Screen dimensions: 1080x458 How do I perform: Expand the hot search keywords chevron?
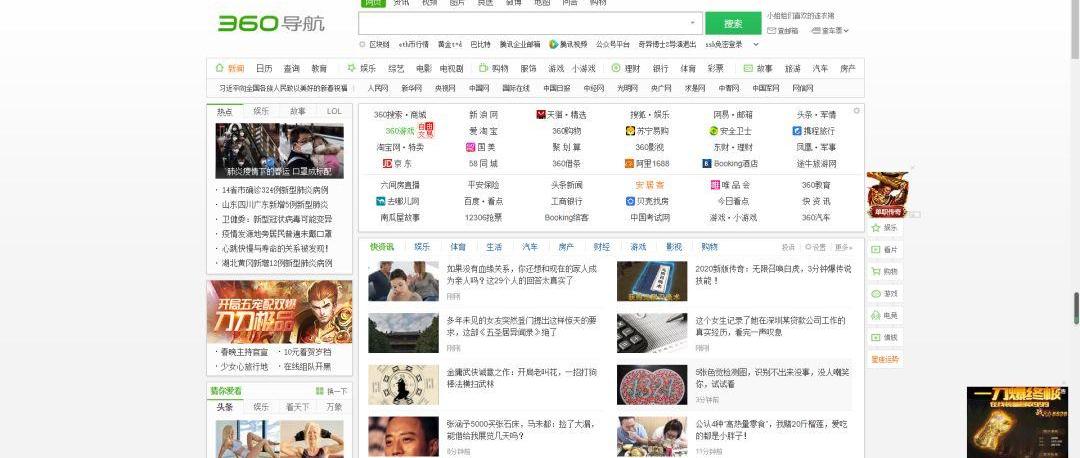(756, 44)
